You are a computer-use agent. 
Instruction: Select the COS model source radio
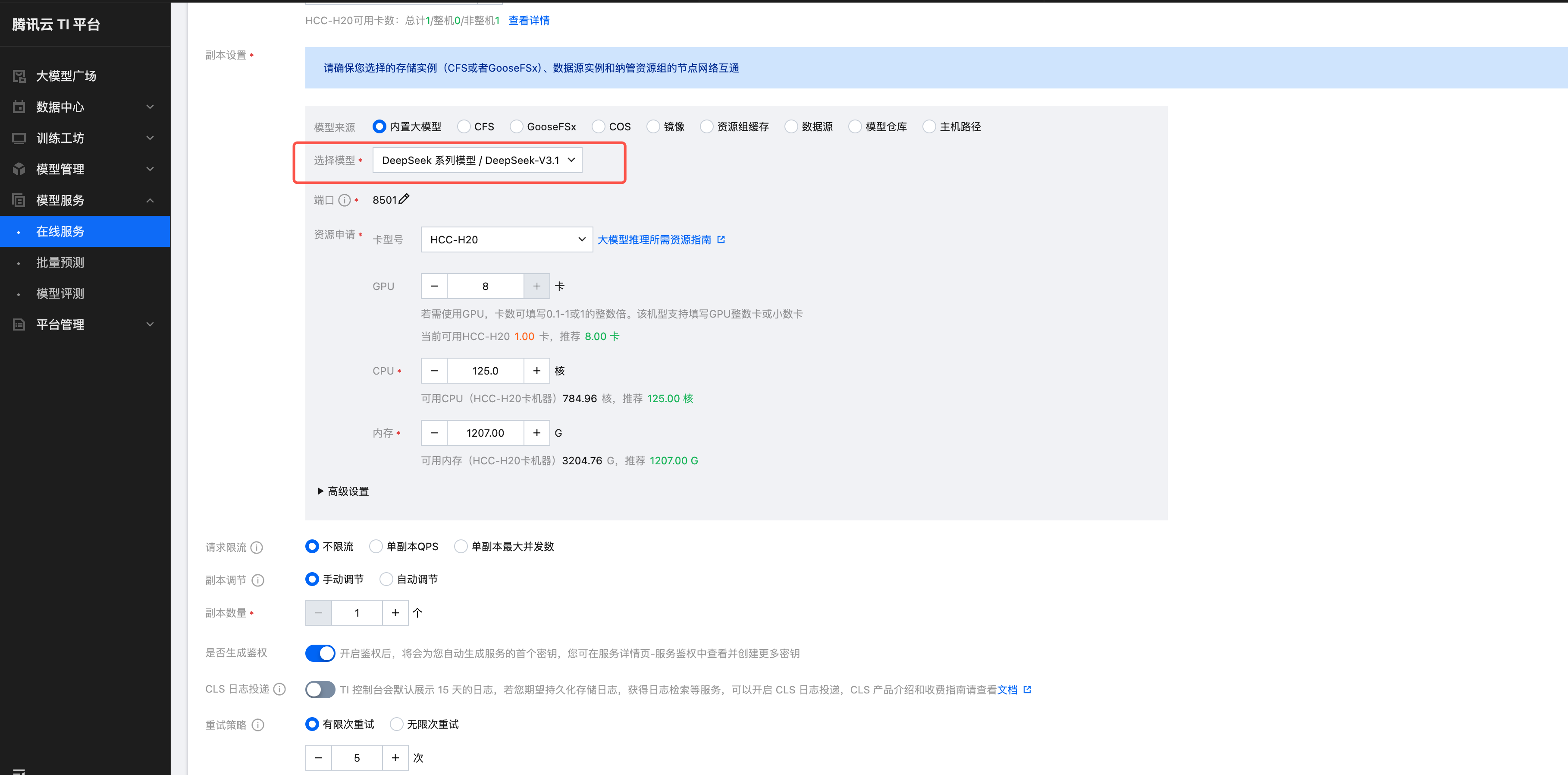599,127
